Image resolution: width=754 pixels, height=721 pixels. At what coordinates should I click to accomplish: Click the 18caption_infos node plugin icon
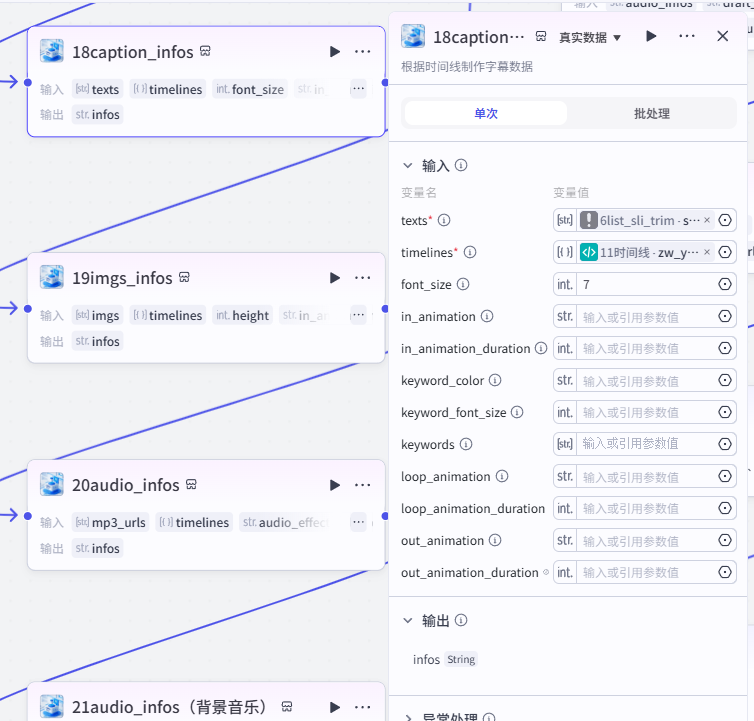click(52, 51)
